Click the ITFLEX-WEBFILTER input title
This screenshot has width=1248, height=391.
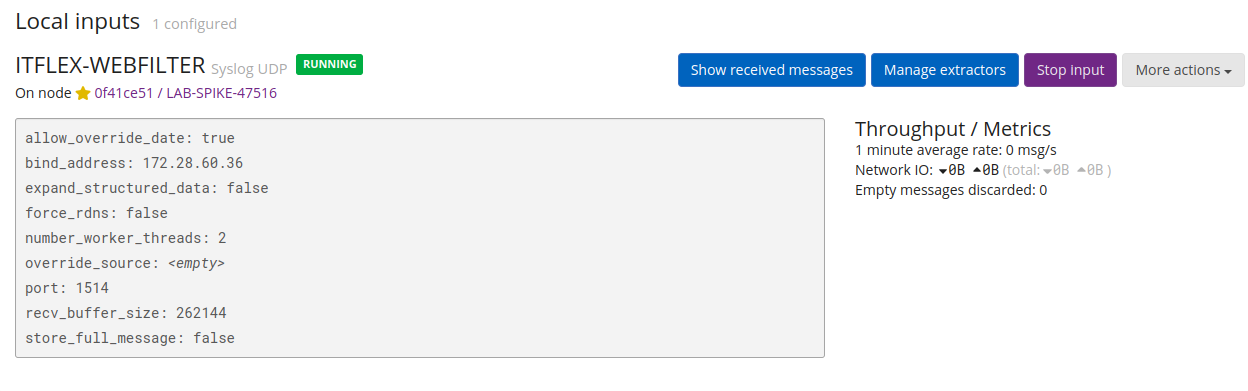(111, 66)
